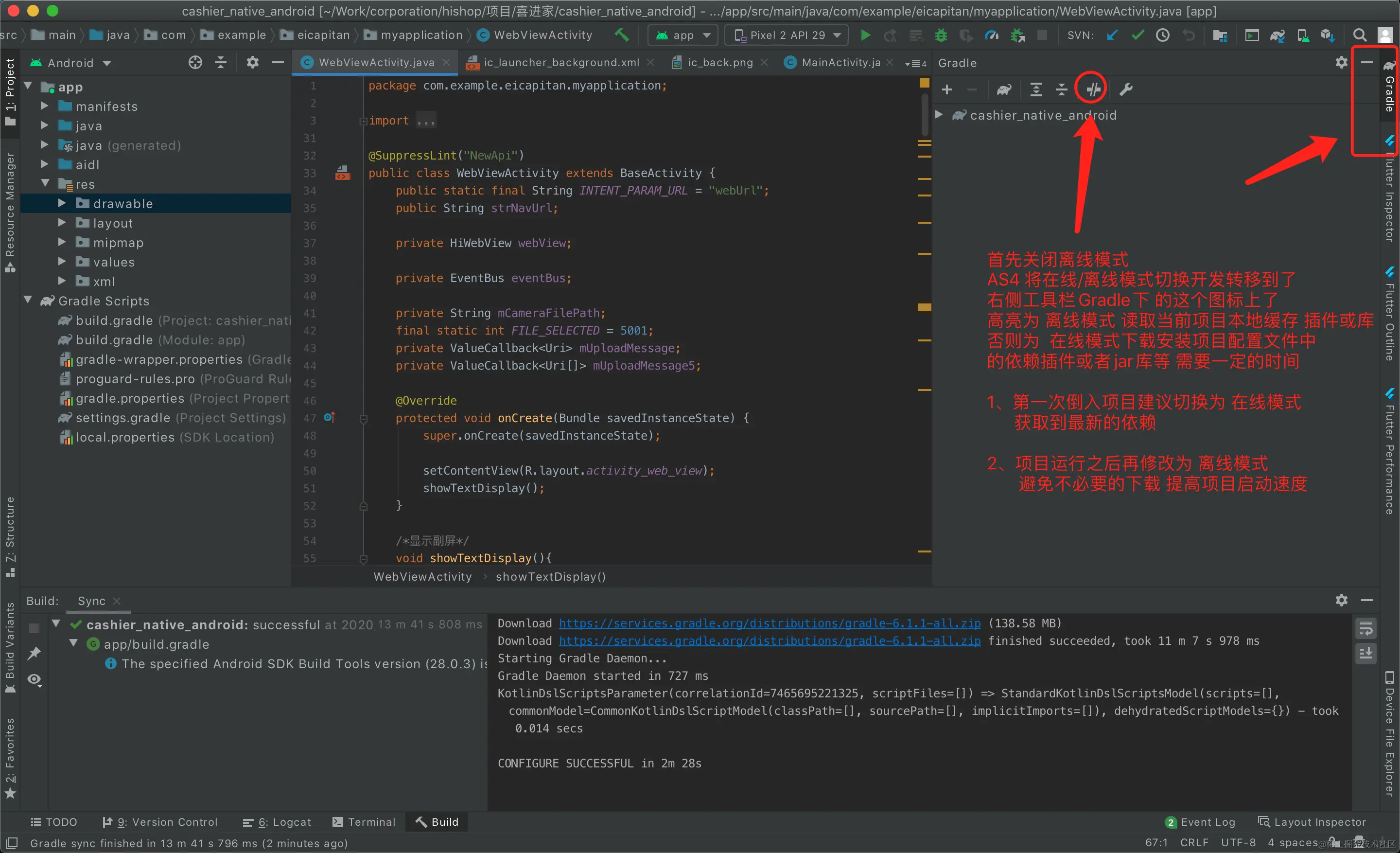Open the Terminal tool window tab
Image resolution: width=1400 pixels, height=853 pixels.
pos(364,822)
